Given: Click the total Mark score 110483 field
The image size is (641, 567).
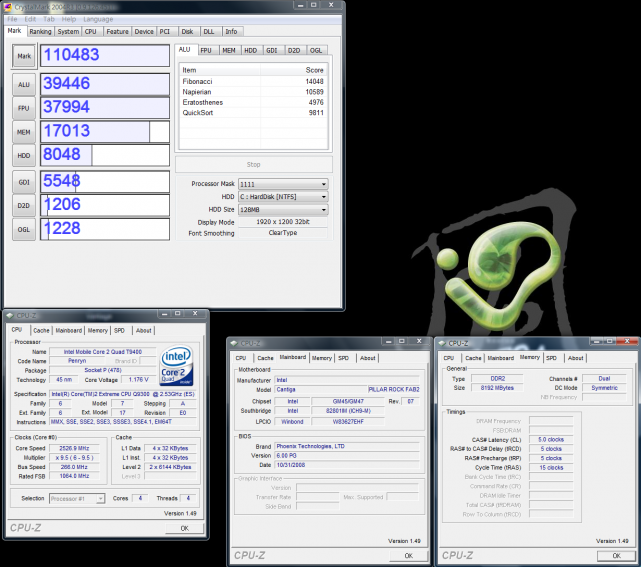Looking at the screenshot, I should 105,56.
